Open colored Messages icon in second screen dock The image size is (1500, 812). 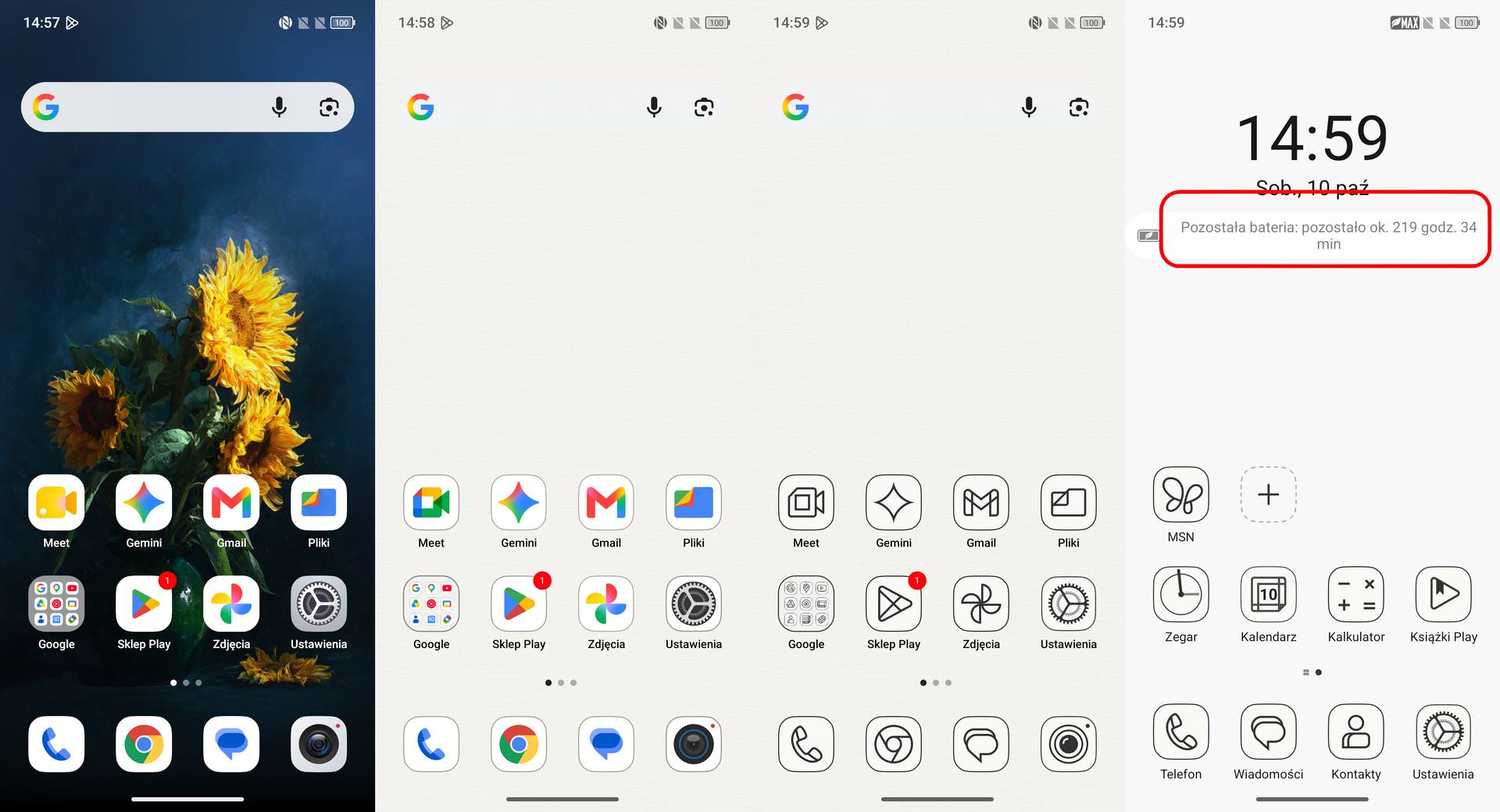[x=606, y=744]
